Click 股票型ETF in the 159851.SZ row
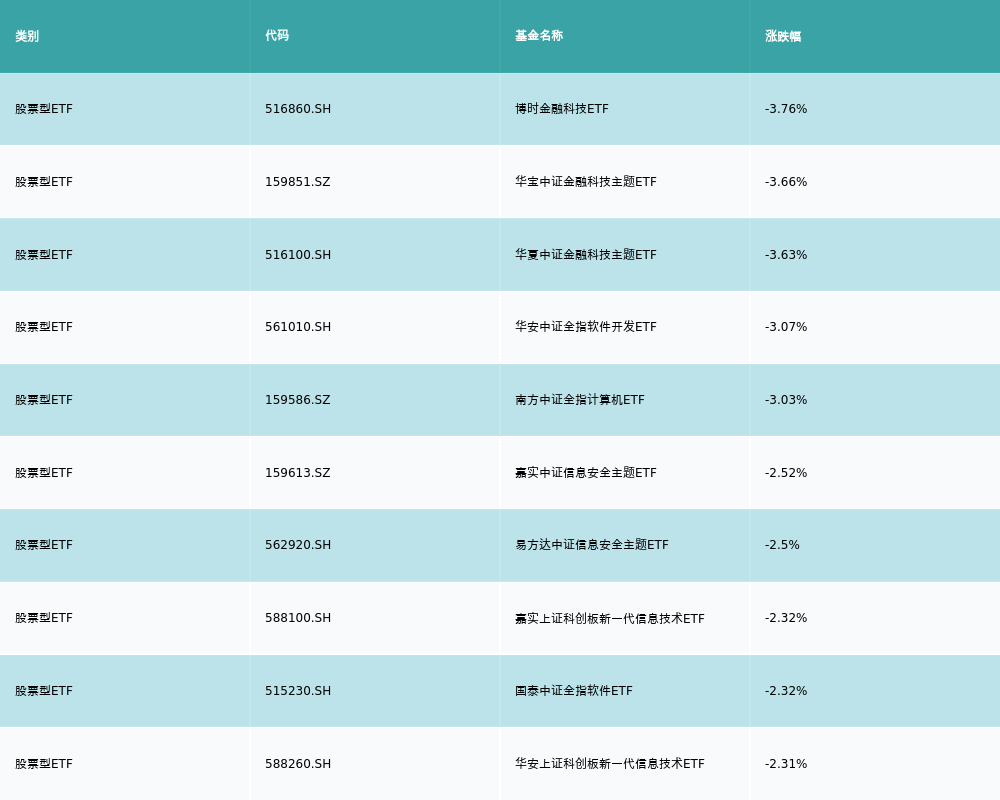 click(44, 182)
